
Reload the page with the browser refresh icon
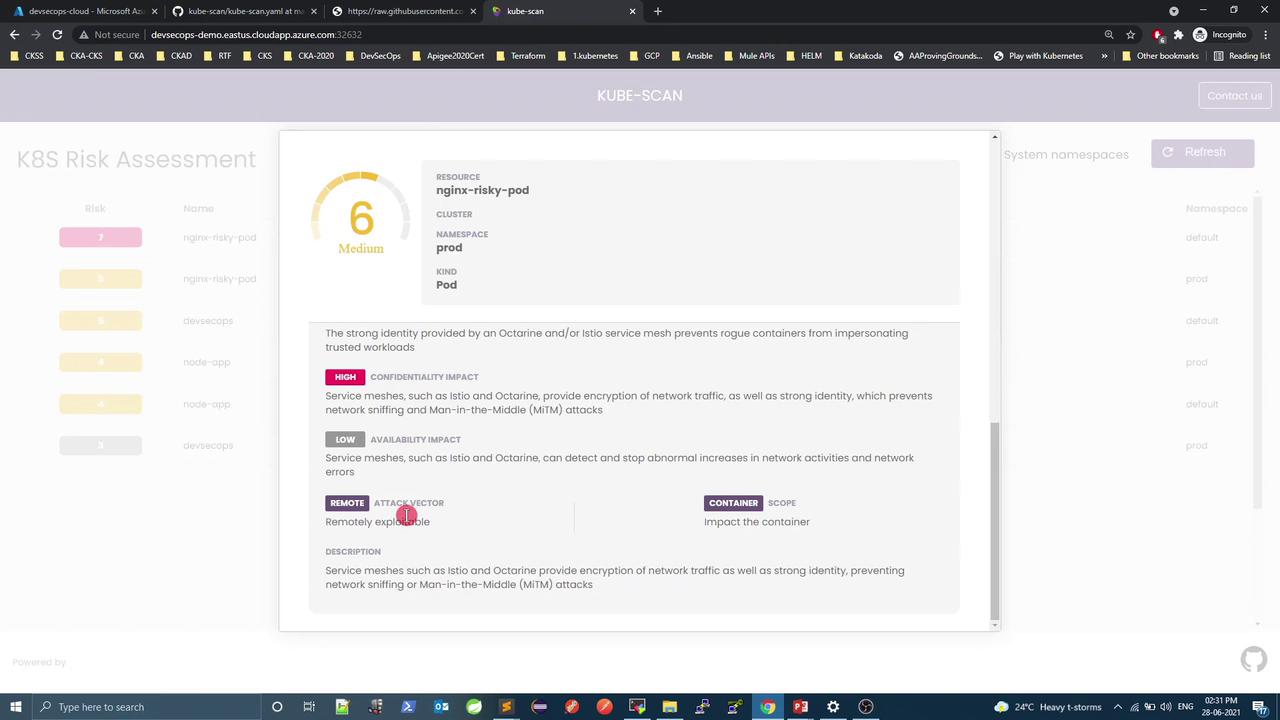(x=57, y=34)
